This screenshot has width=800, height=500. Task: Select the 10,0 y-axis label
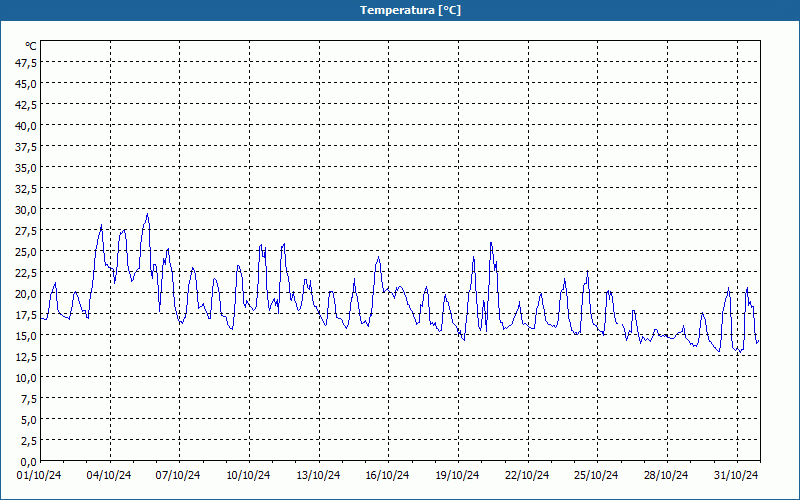tap(27, 378)
